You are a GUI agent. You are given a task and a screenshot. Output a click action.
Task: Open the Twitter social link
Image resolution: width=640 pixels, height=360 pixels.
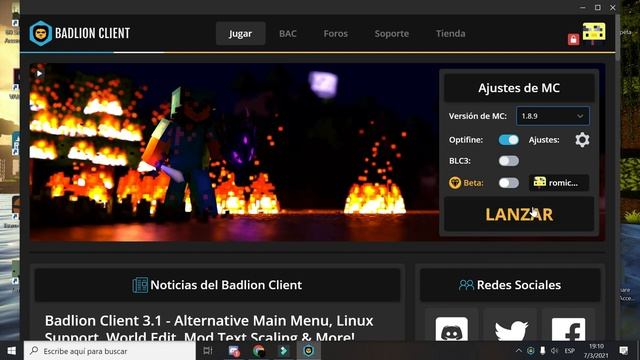click(511, 330)
